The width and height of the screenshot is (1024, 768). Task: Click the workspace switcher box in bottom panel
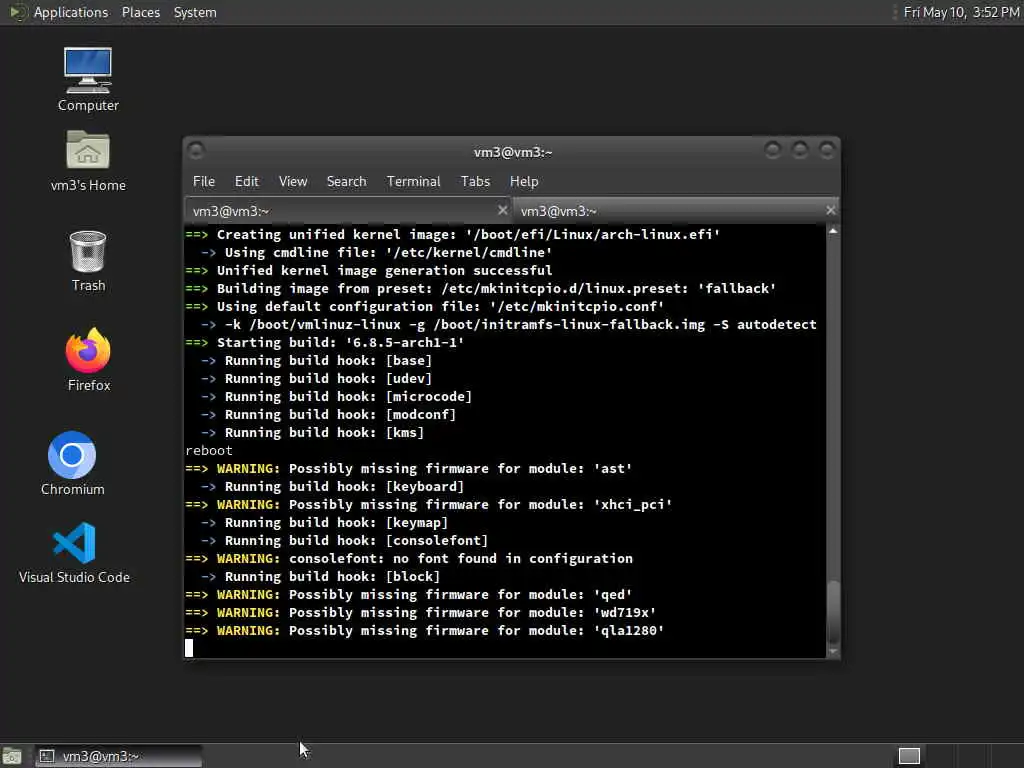pyautogui.click(x=909, y=756)
